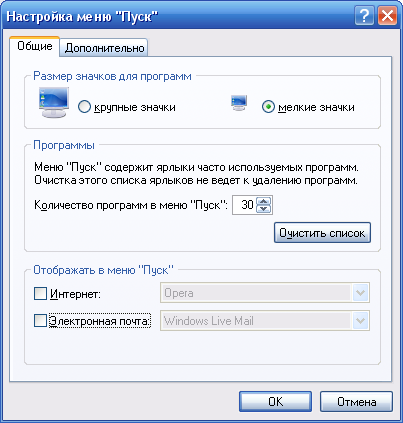Click the small monitor icon preview

[x=239, y=103]
